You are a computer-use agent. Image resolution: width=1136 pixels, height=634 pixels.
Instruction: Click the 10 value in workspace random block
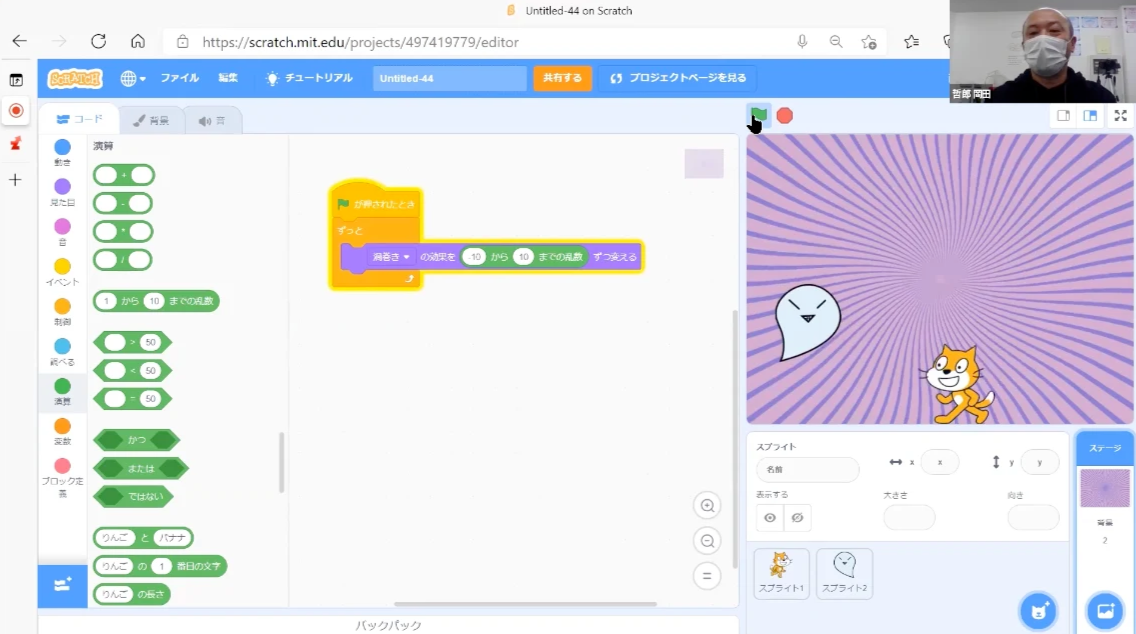[x=523, y=256]
